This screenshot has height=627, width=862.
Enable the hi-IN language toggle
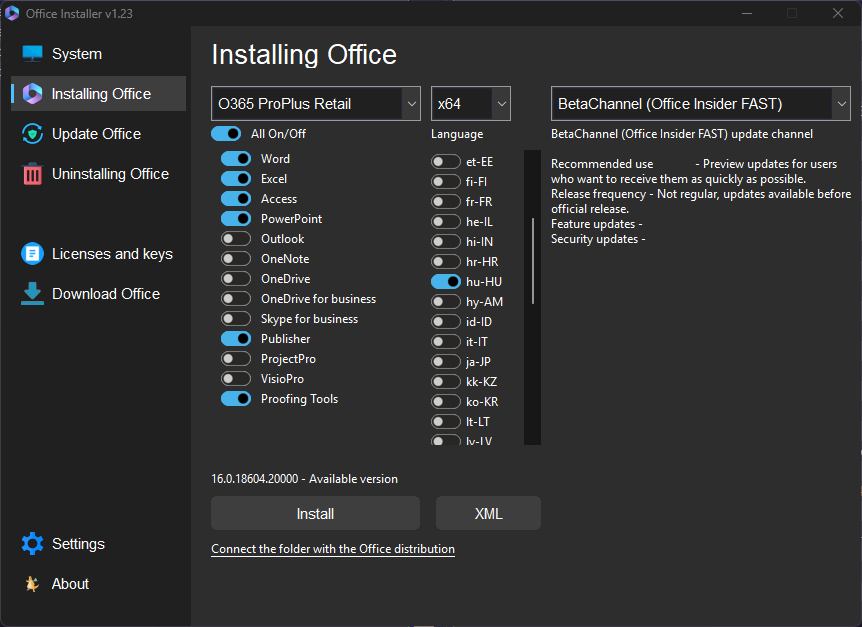click(446, 241)
